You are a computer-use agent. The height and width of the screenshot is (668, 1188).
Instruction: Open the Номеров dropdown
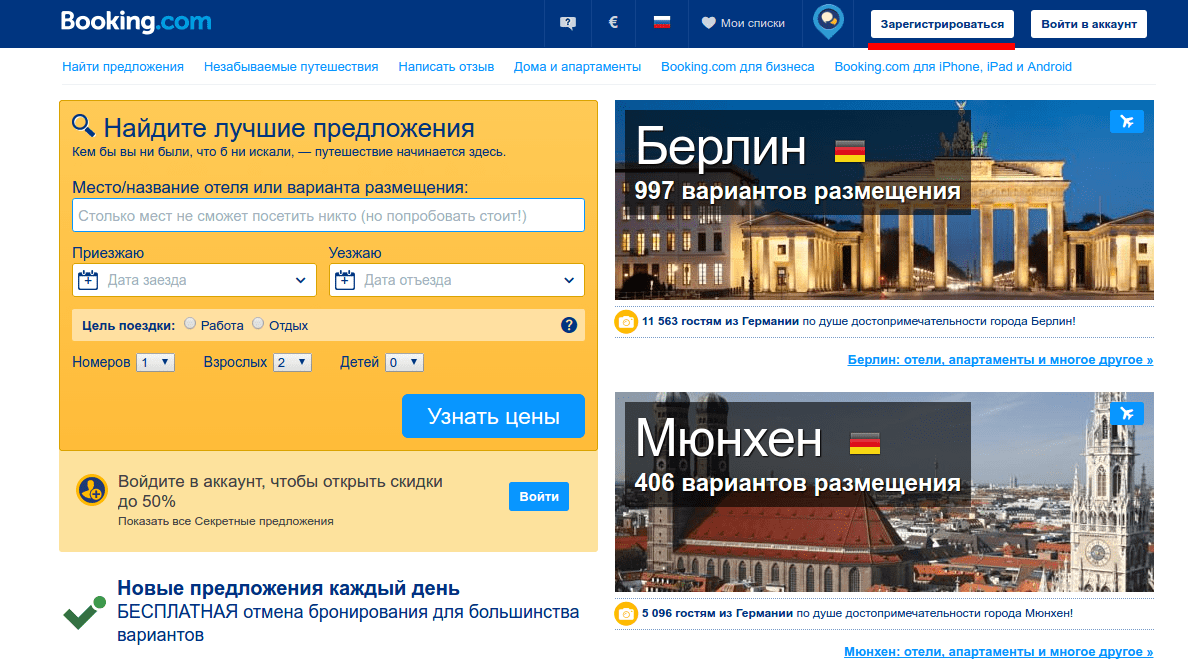pyautogui.click(x=155, y=362)
